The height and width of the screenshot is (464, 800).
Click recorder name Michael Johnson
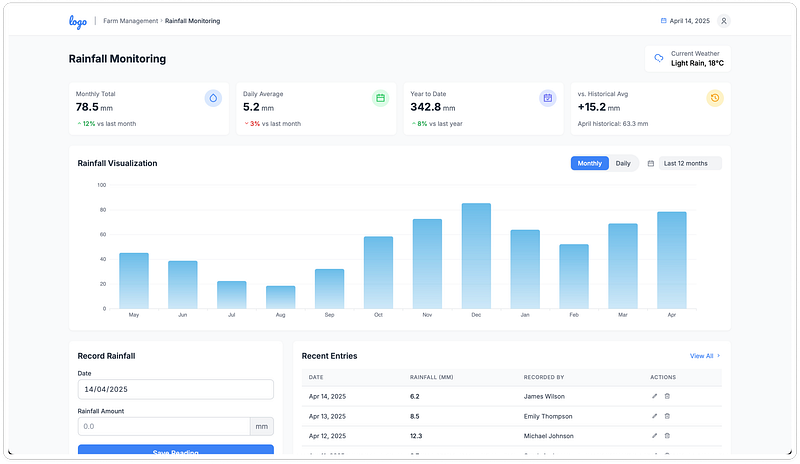(x=548, y=436)
